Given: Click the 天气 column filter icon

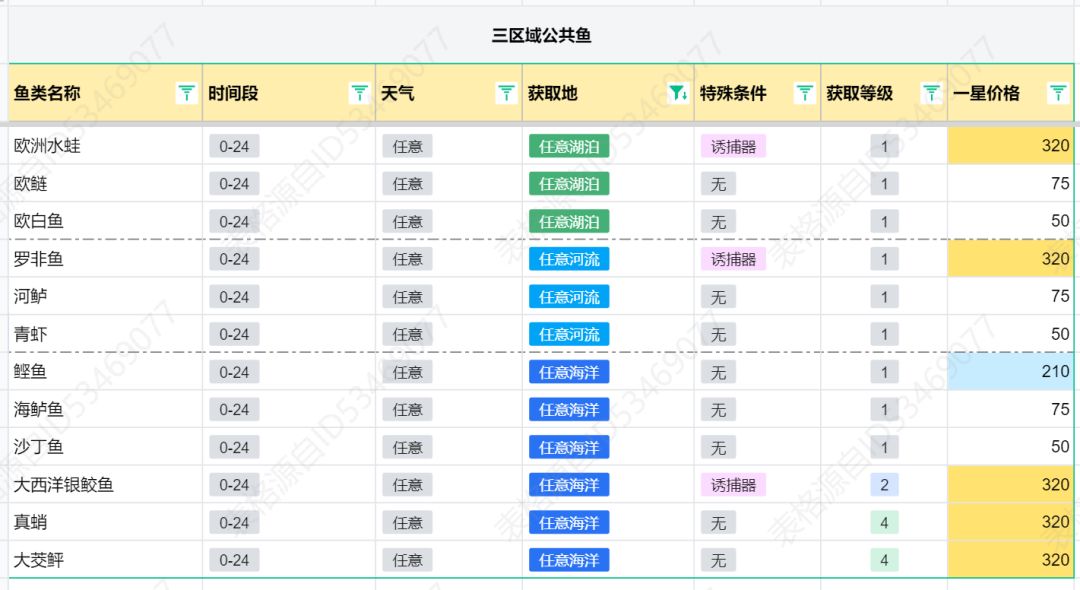Looking at the screenshot, I should (x=506, y=93).
